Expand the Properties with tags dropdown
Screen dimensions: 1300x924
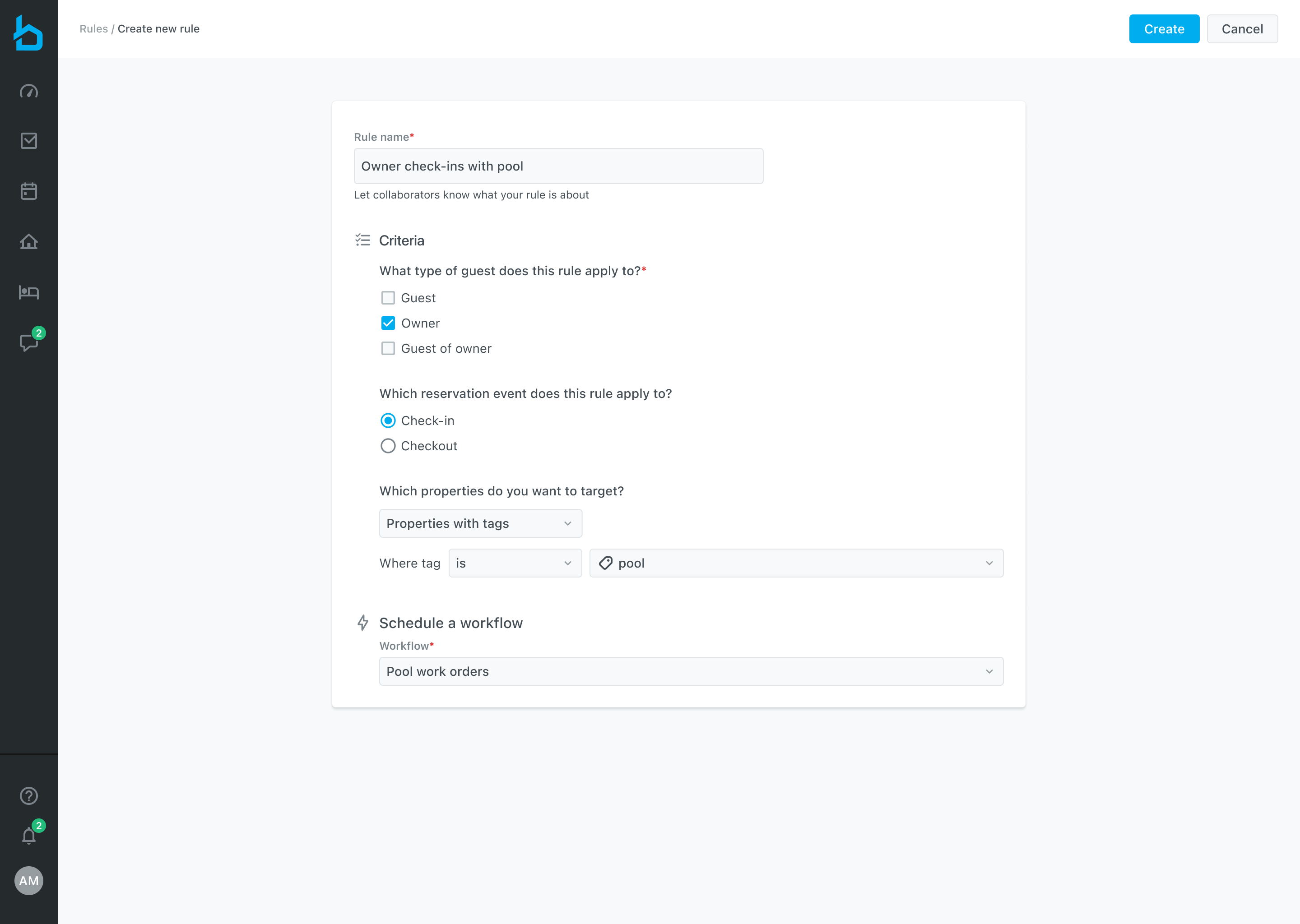(x=480, y=523)
